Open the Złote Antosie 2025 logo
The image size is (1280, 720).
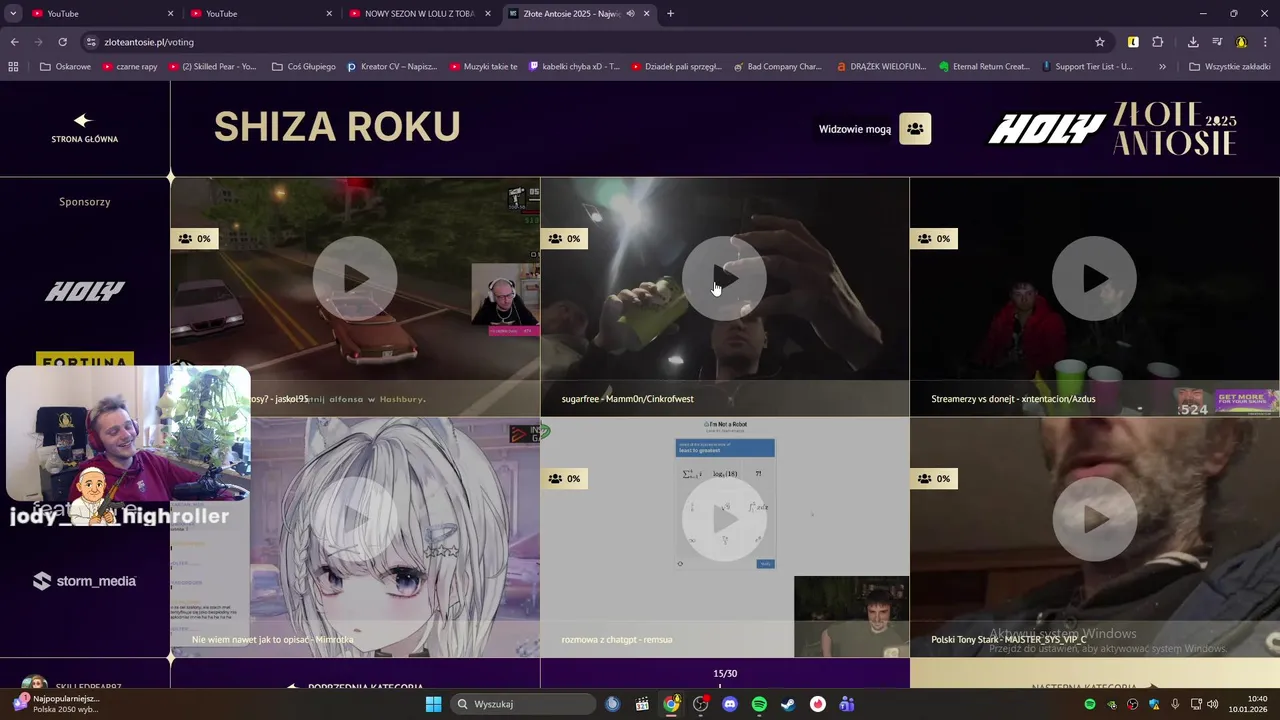click(1175, 129)
